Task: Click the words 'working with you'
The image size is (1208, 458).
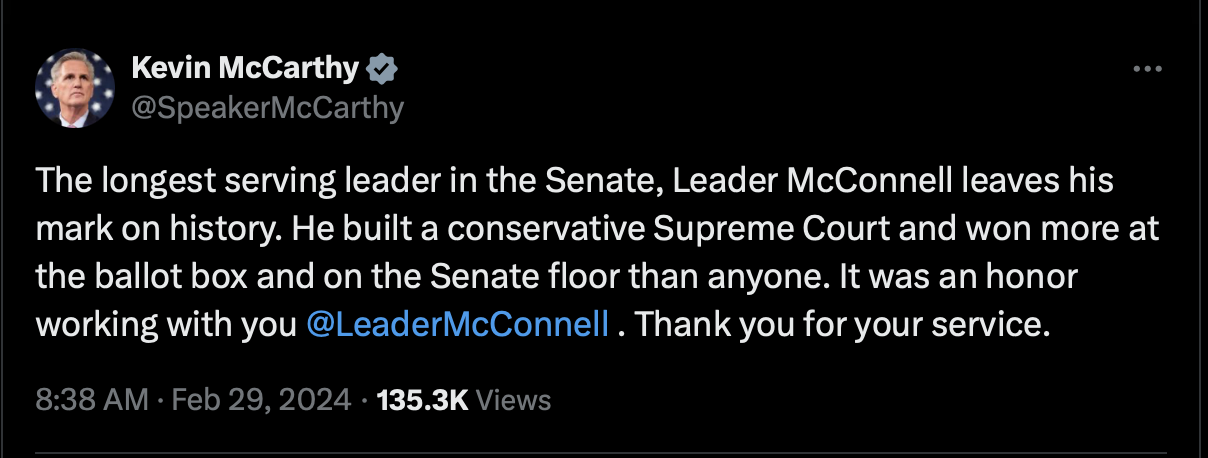Action: [x=166, y=325]
